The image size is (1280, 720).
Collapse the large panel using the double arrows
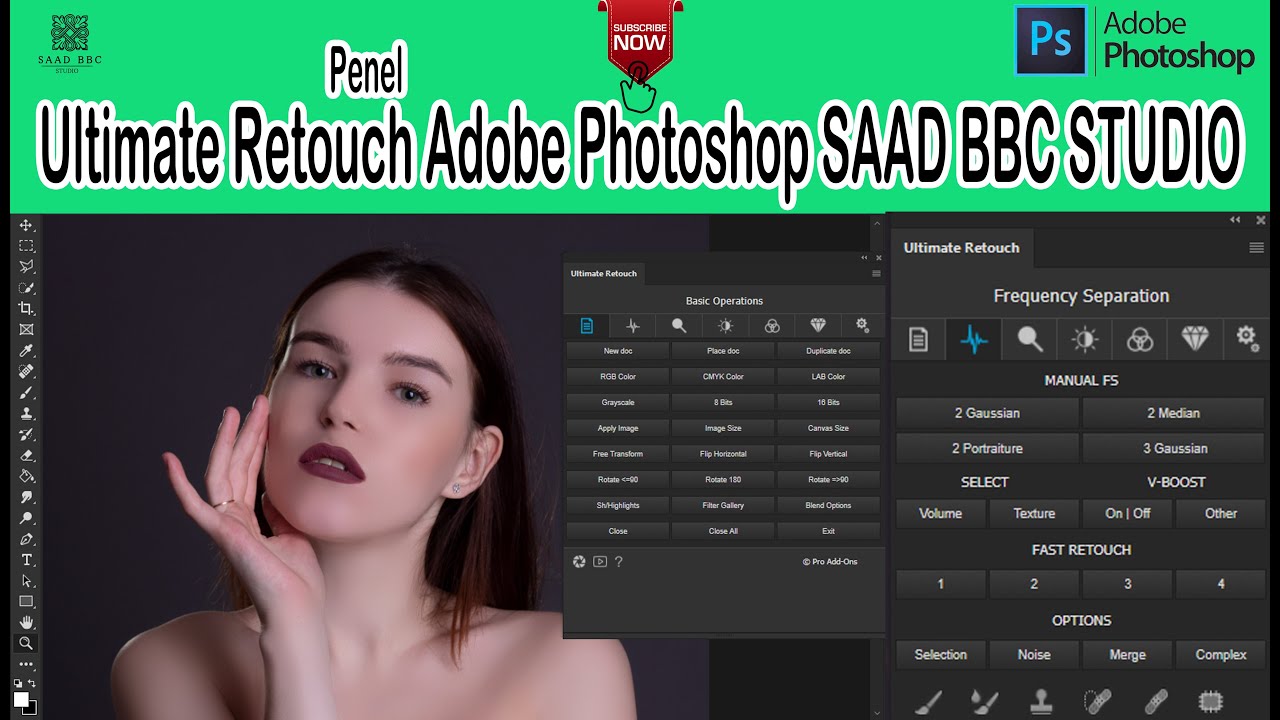point(1235,220)
